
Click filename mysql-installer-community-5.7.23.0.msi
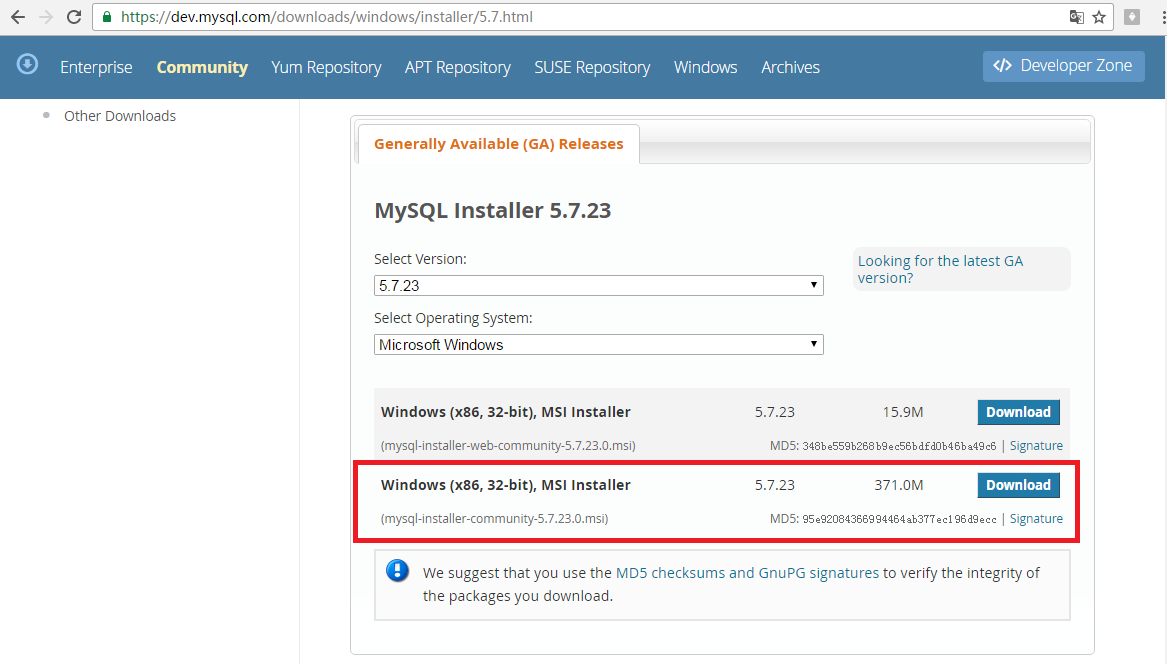tap(494, 519)
